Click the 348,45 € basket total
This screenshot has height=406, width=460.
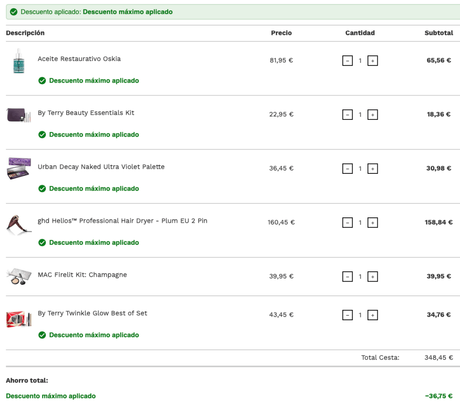click(439, 358)
